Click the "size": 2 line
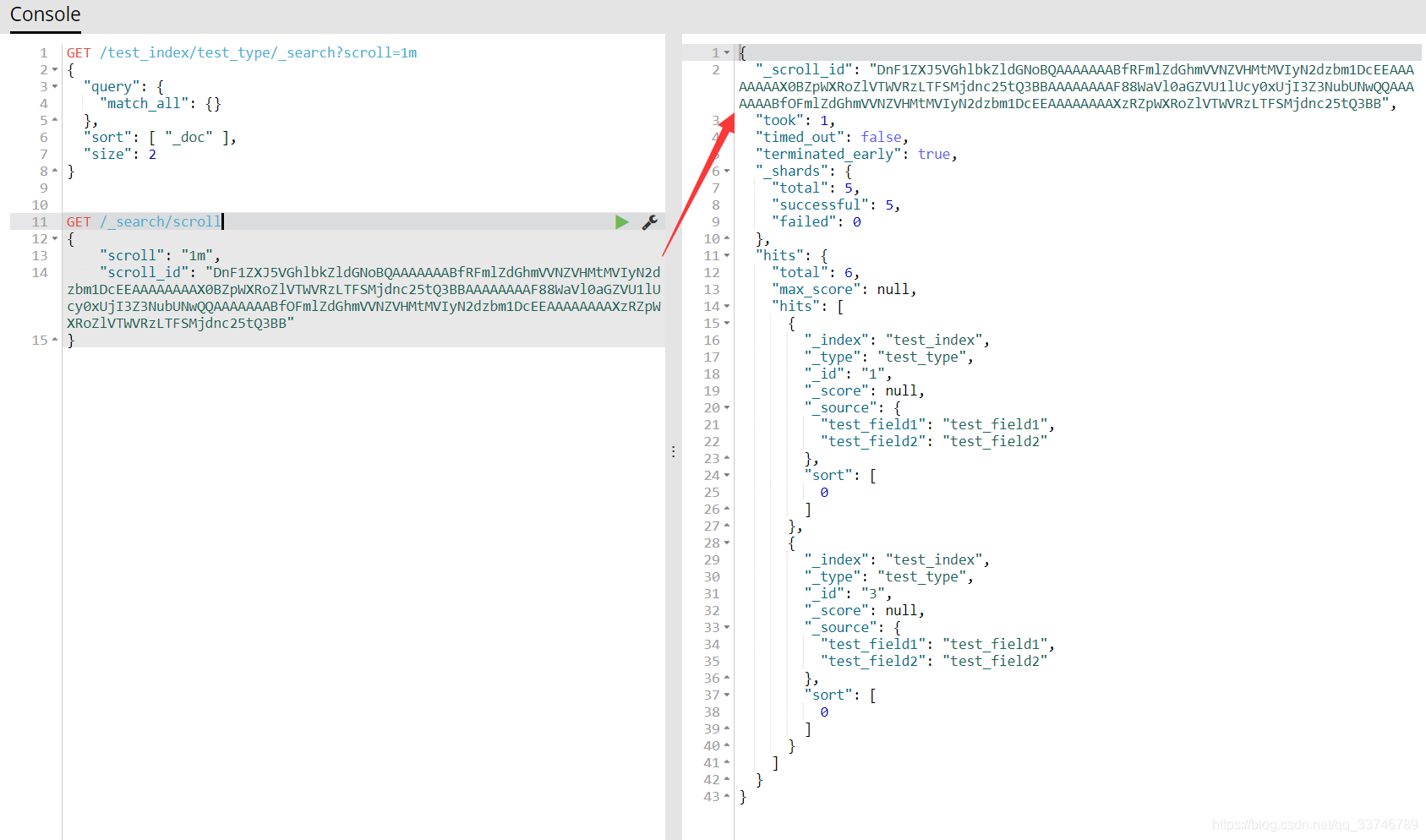This screenshot has width=1426, height=840. click(120, 155)
